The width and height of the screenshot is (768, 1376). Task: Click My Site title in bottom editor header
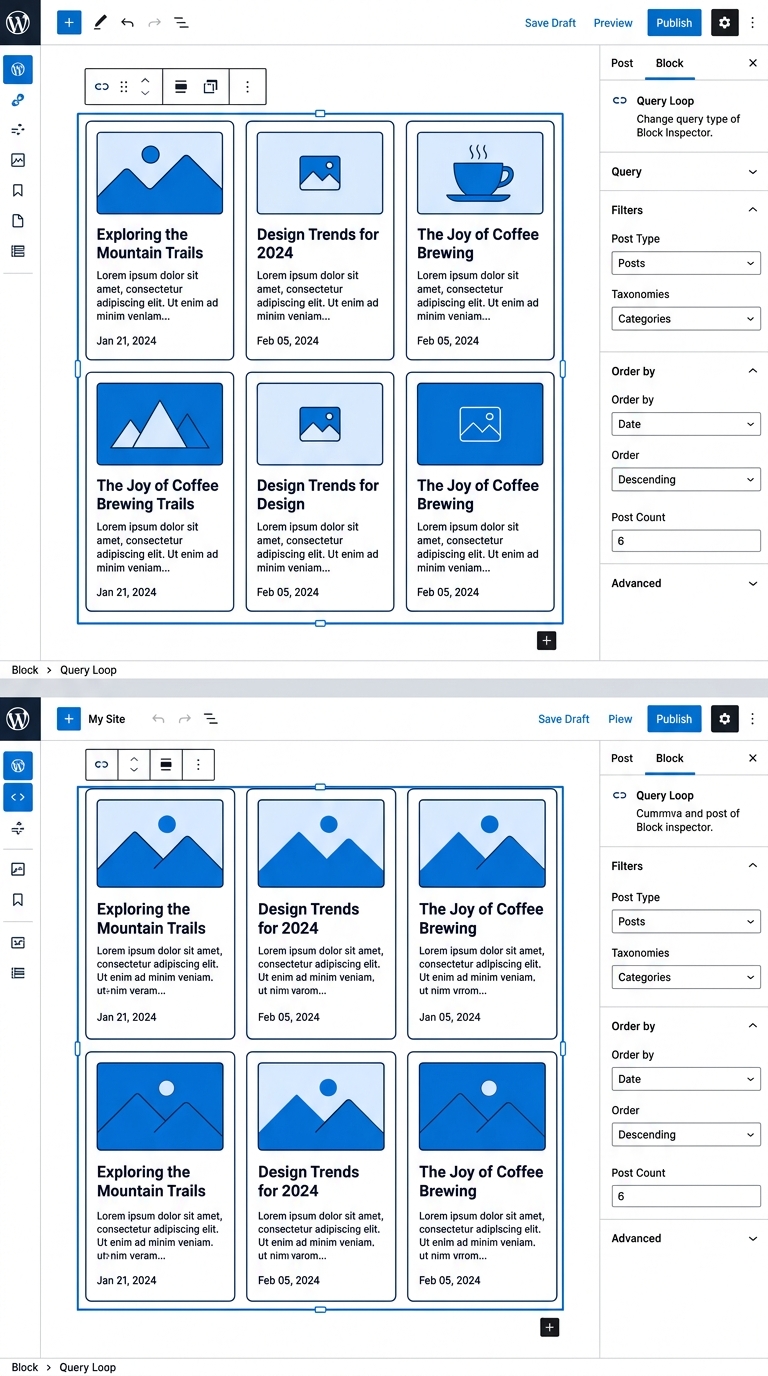tap(107, 719)
